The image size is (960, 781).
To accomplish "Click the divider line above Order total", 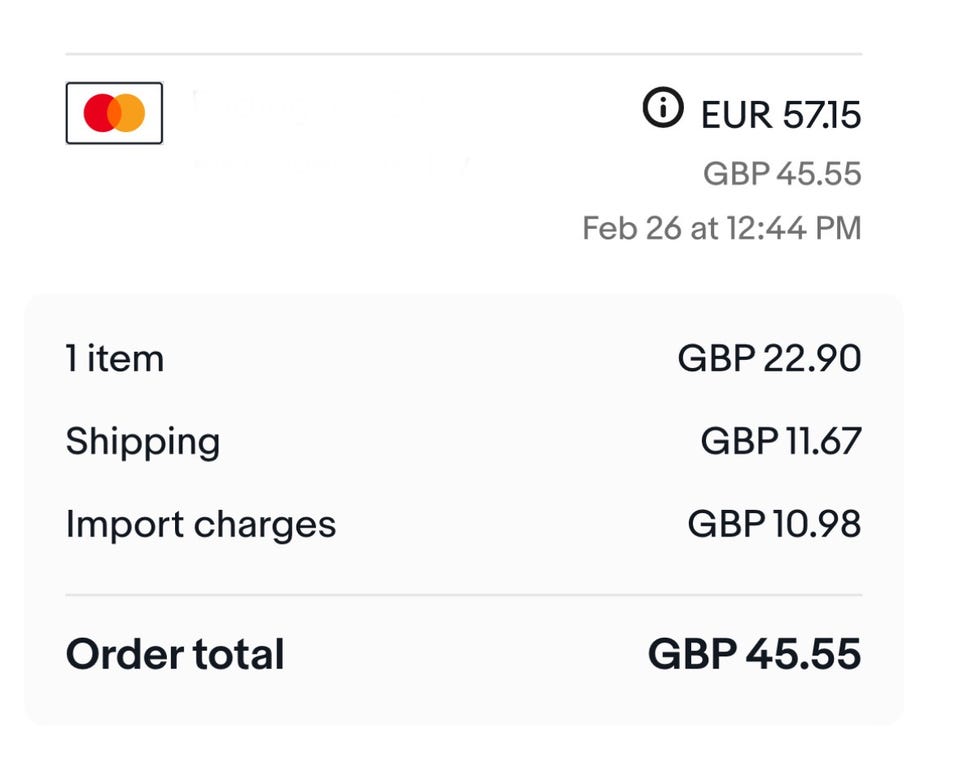I will point(463,595).
